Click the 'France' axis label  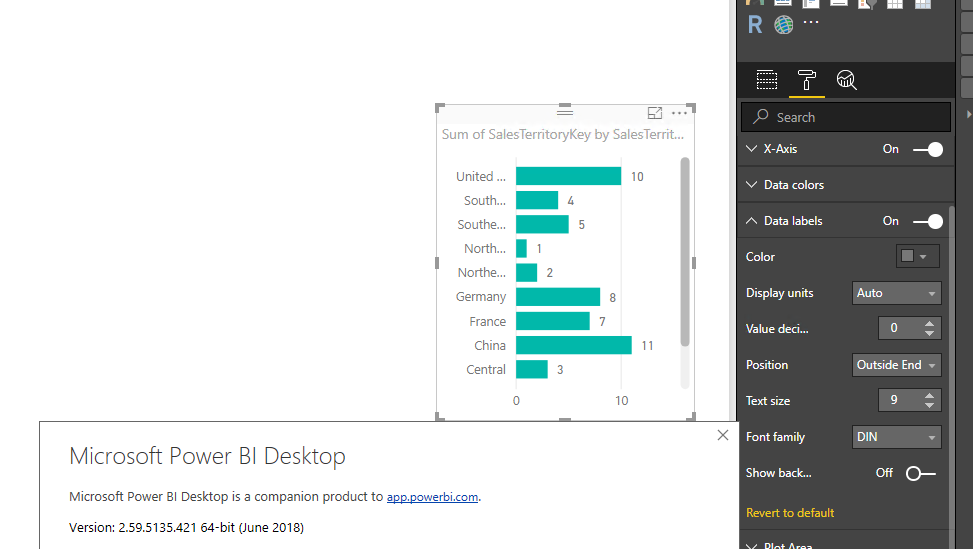click(x=488, y=321)
